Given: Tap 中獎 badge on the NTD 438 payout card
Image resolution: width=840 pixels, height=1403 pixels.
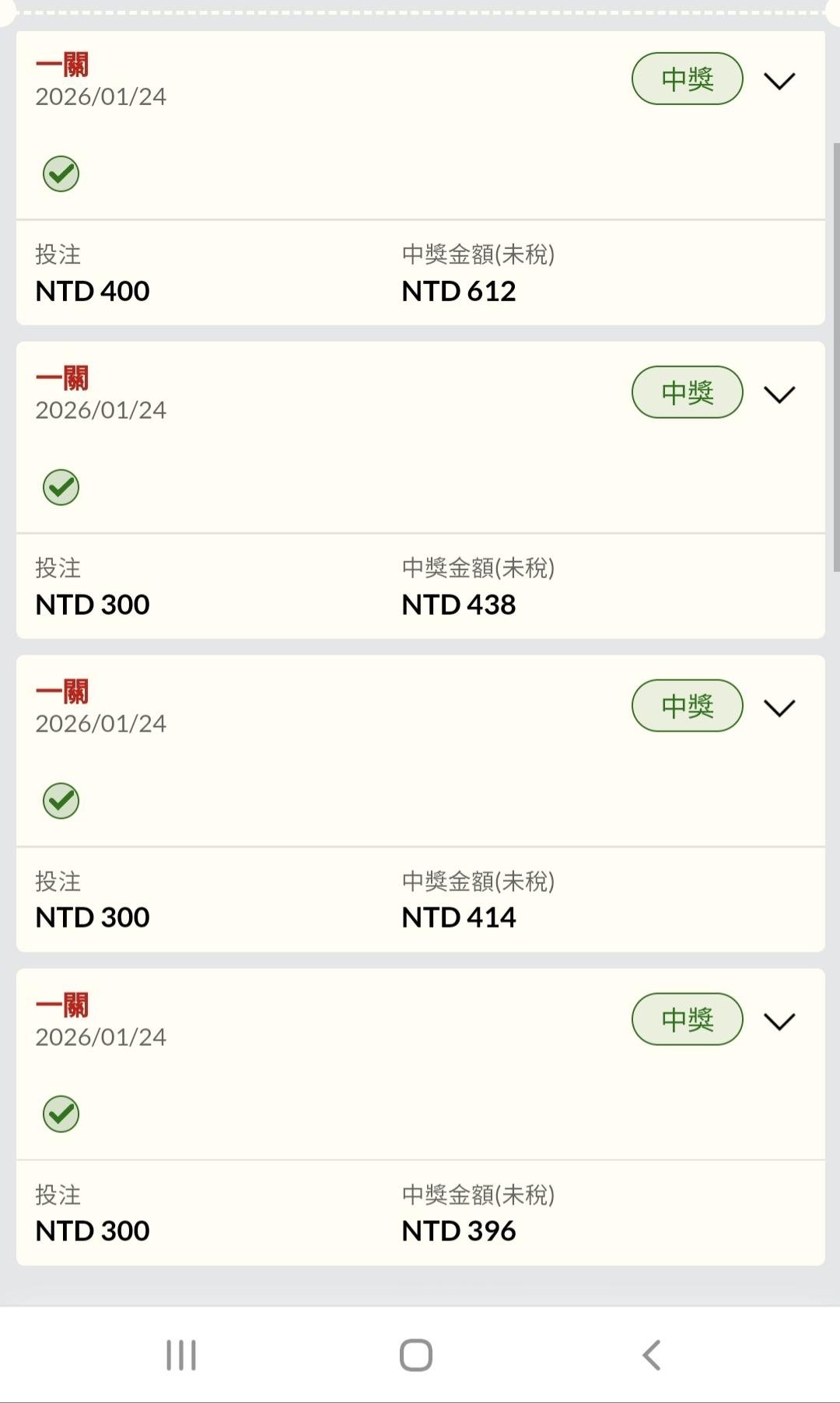Looking at the screenshot, I should 687,392.
